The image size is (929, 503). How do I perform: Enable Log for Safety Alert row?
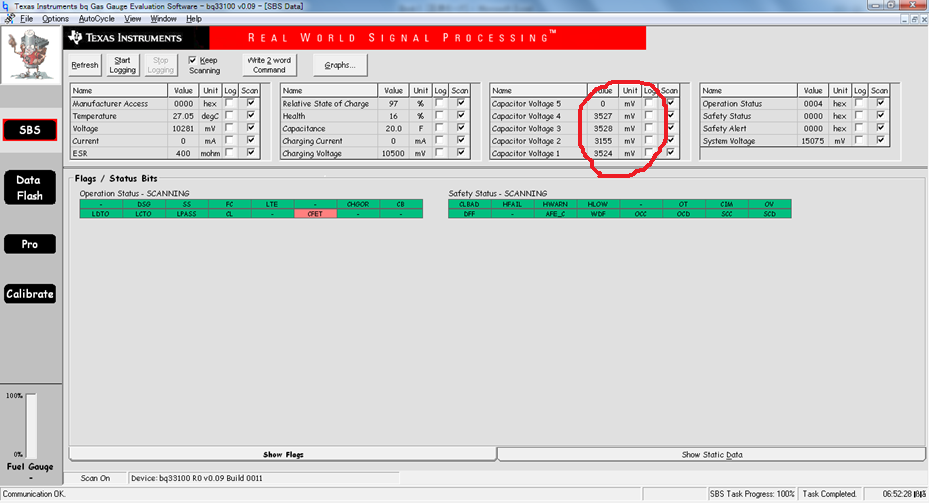[x=859, y=128]
